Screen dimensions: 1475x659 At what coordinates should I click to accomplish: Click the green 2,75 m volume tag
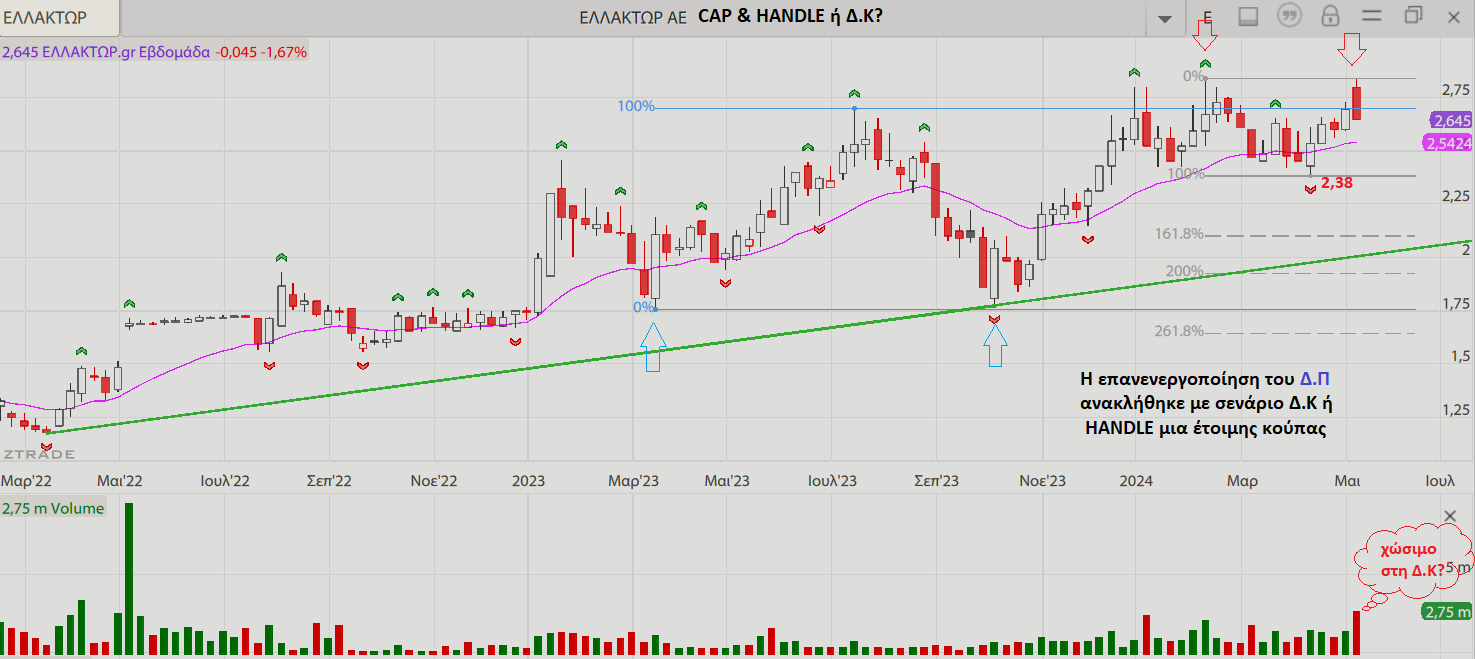coord(1446,612)
